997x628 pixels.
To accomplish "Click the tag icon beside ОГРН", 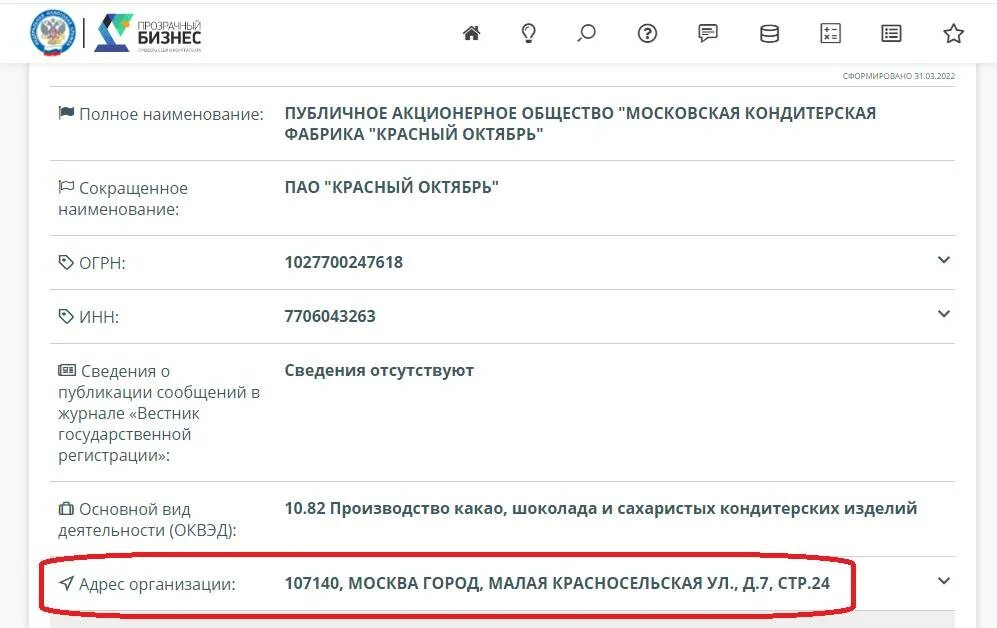I will 66,262.
